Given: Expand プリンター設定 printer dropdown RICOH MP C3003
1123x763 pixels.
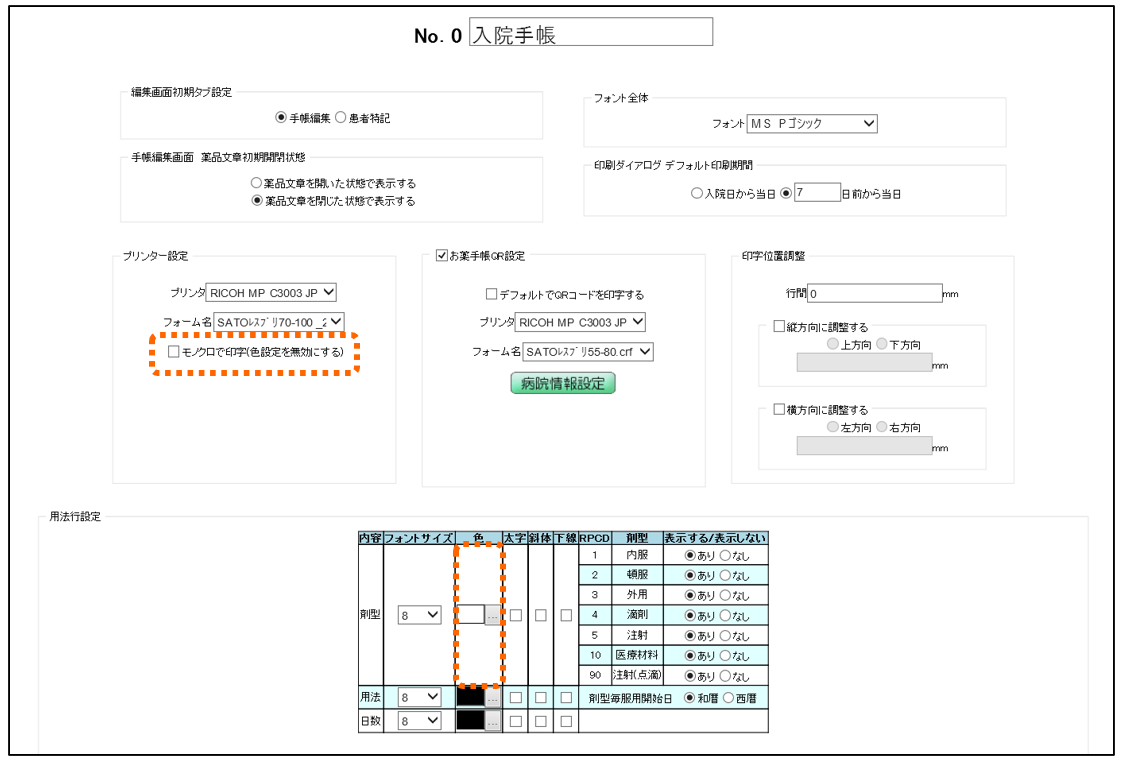Looking at the screenshot, I should [x=272, y=293].
